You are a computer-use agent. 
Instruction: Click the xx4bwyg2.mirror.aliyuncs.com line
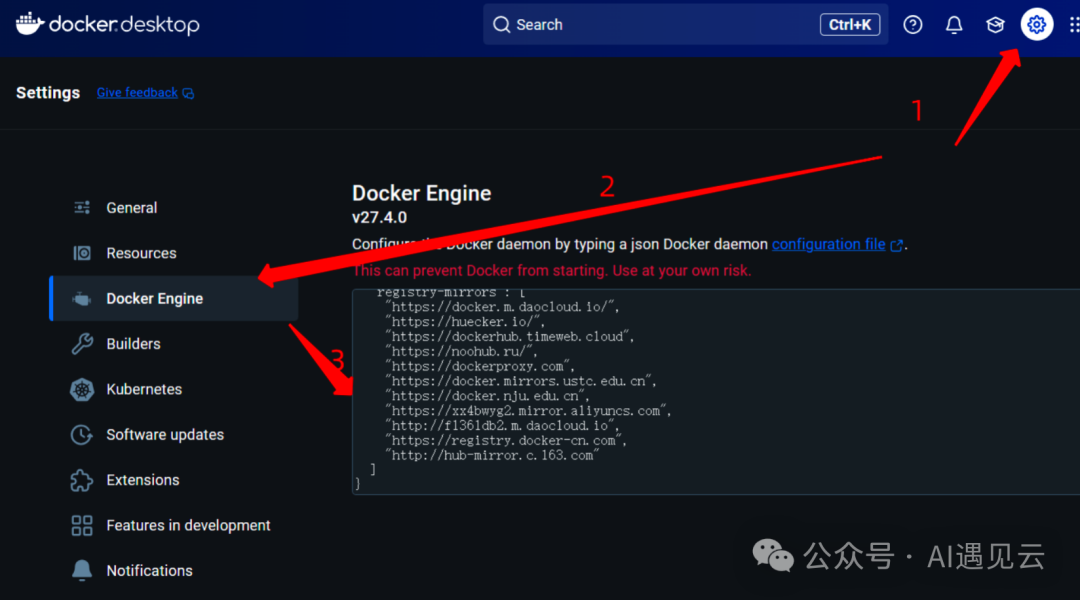coord(528,411)
